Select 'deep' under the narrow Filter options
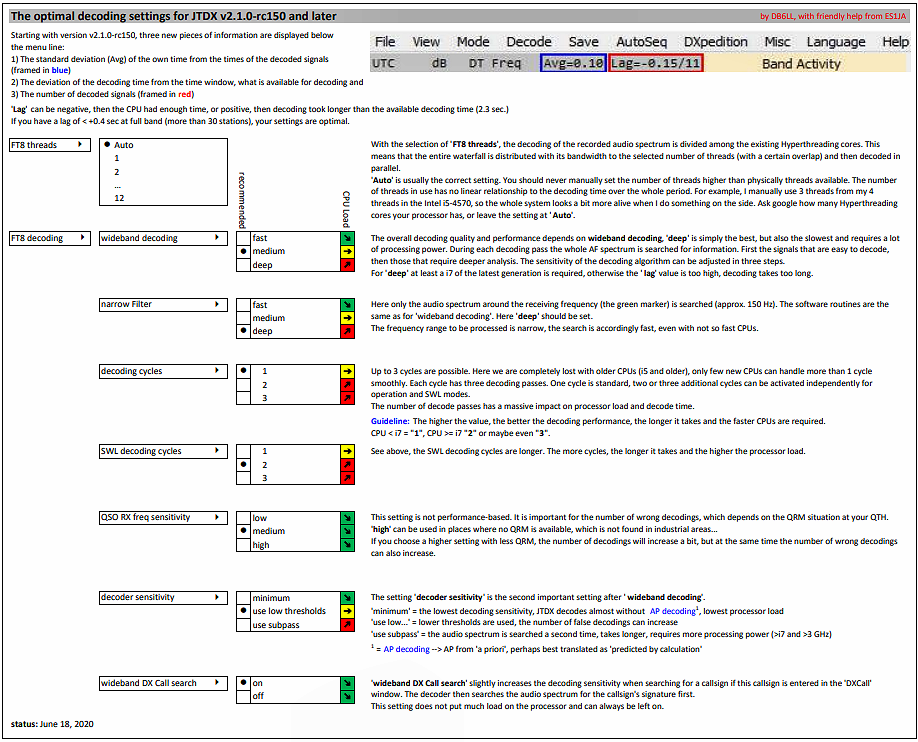The height and width of the screenshot is (742, 918). [265, 331]
